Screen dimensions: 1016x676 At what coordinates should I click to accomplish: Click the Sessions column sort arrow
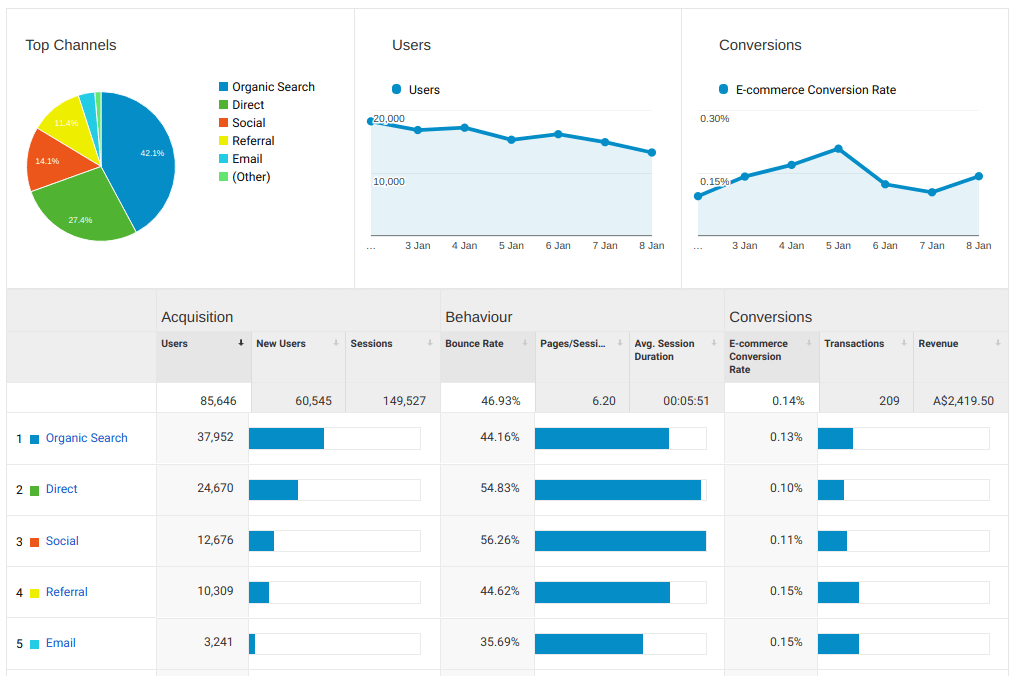(430, 343)
